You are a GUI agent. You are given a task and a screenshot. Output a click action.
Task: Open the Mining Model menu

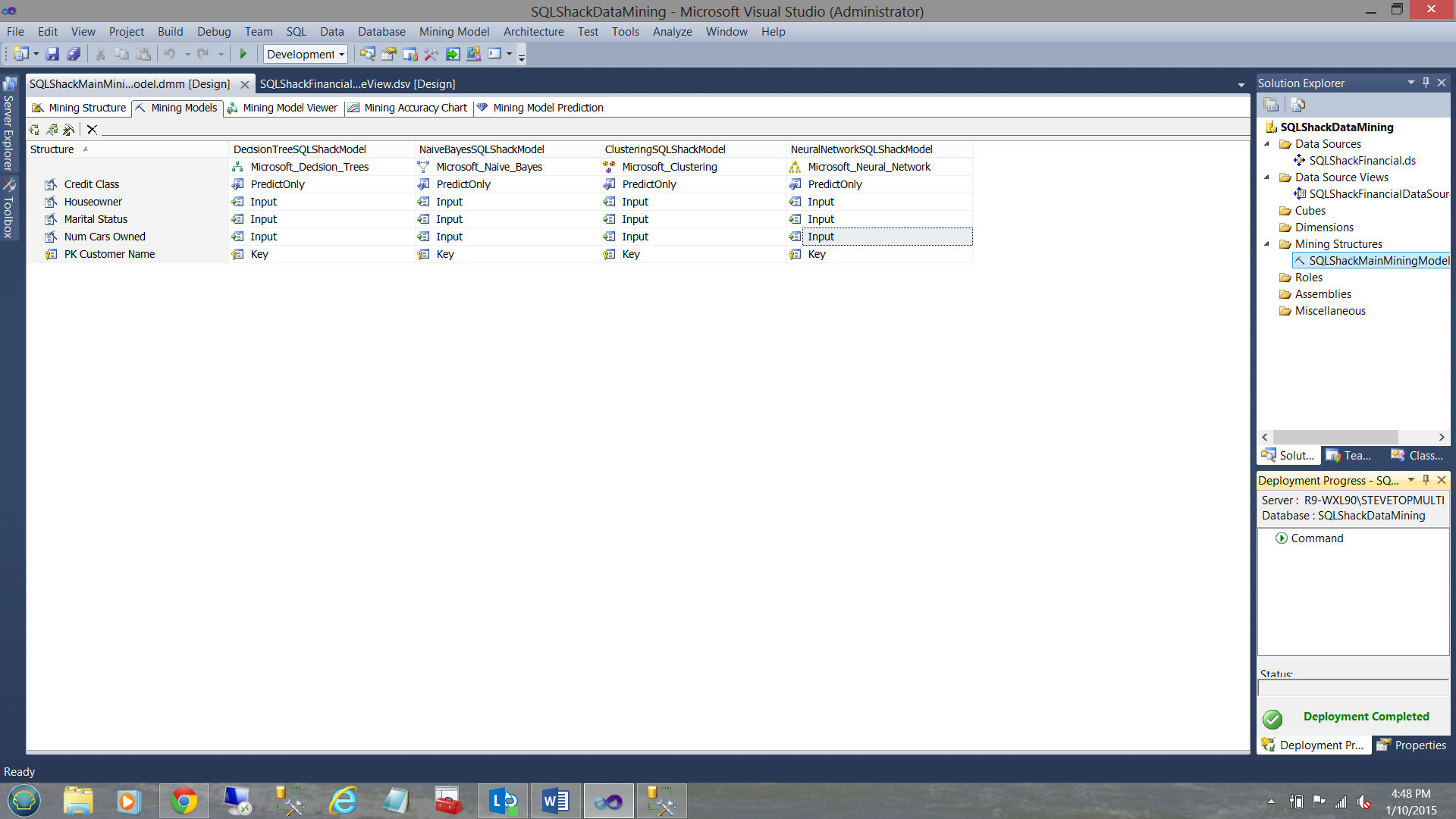pos(453,32)
